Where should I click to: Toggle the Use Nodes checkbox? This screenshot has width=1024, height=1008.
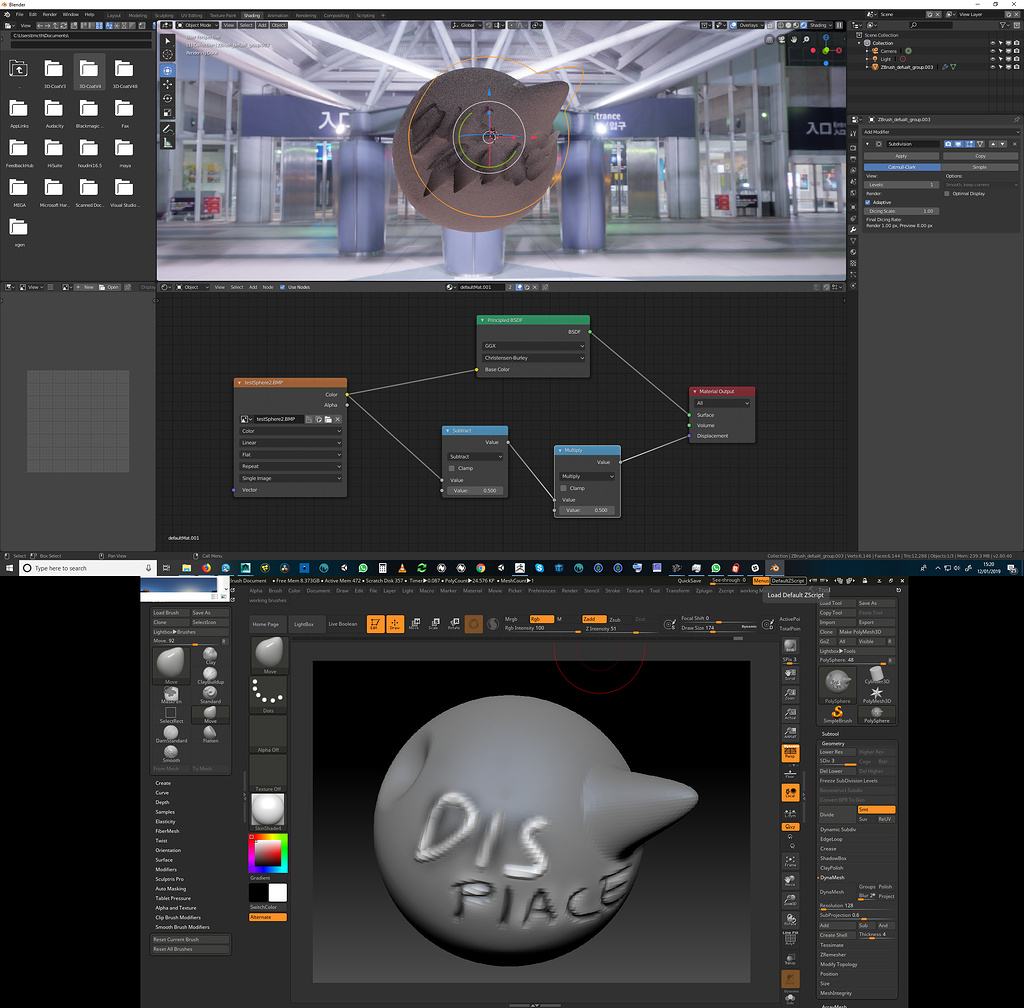click(x=282, y=287)
